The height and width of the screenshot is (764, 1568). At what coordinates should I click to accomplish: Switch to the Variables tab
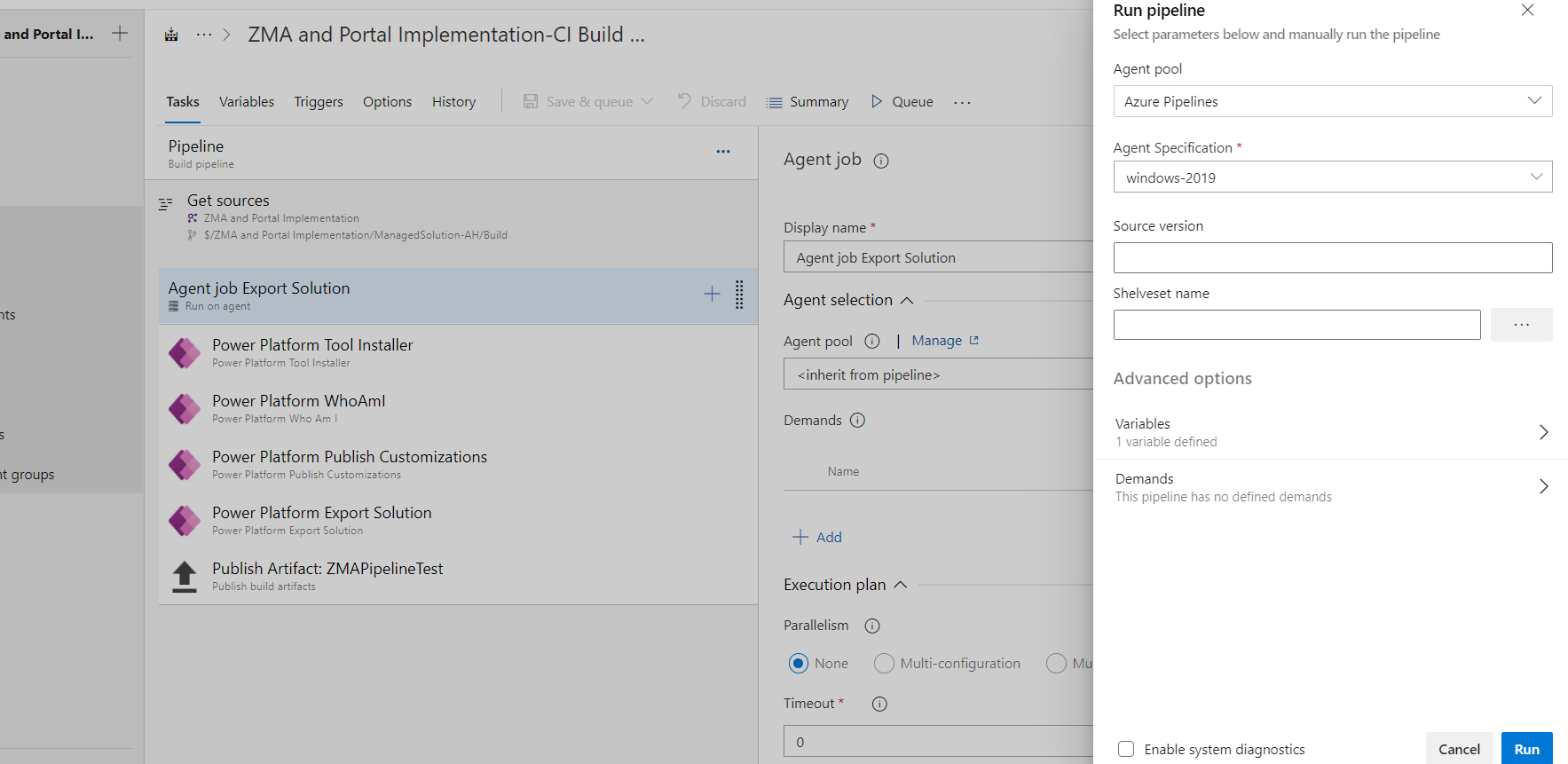[x=247, y=102]
